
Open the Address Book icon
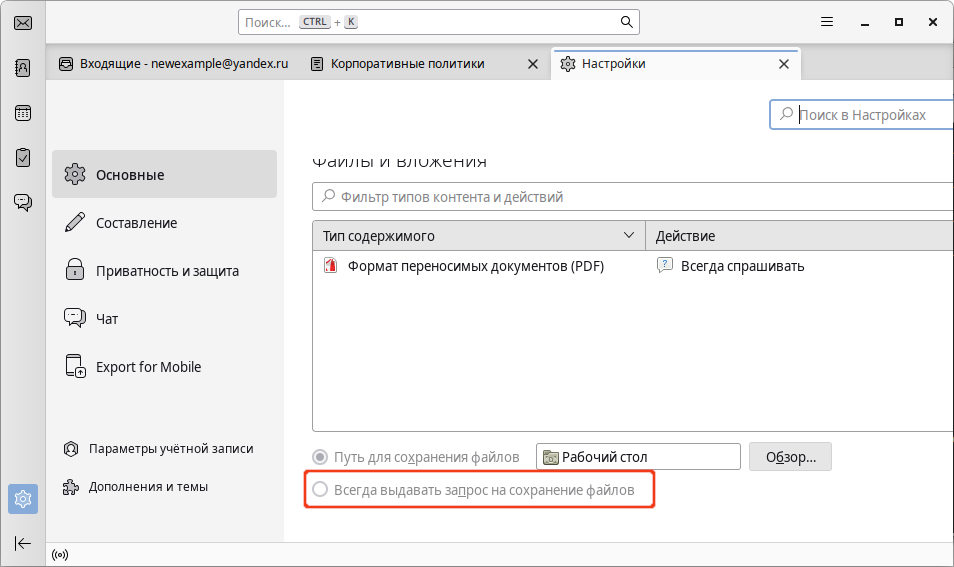click(22, 68)
